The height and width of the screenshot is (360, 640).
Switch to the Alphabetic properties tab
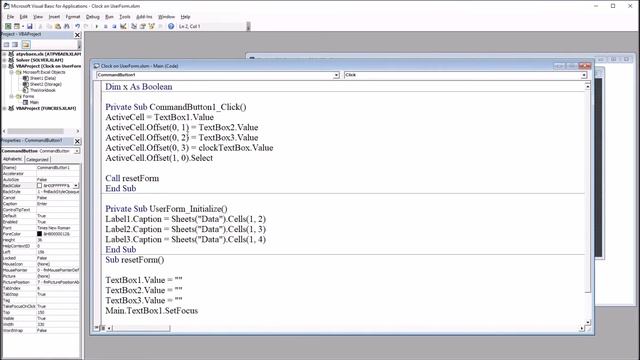click(13, 159)
